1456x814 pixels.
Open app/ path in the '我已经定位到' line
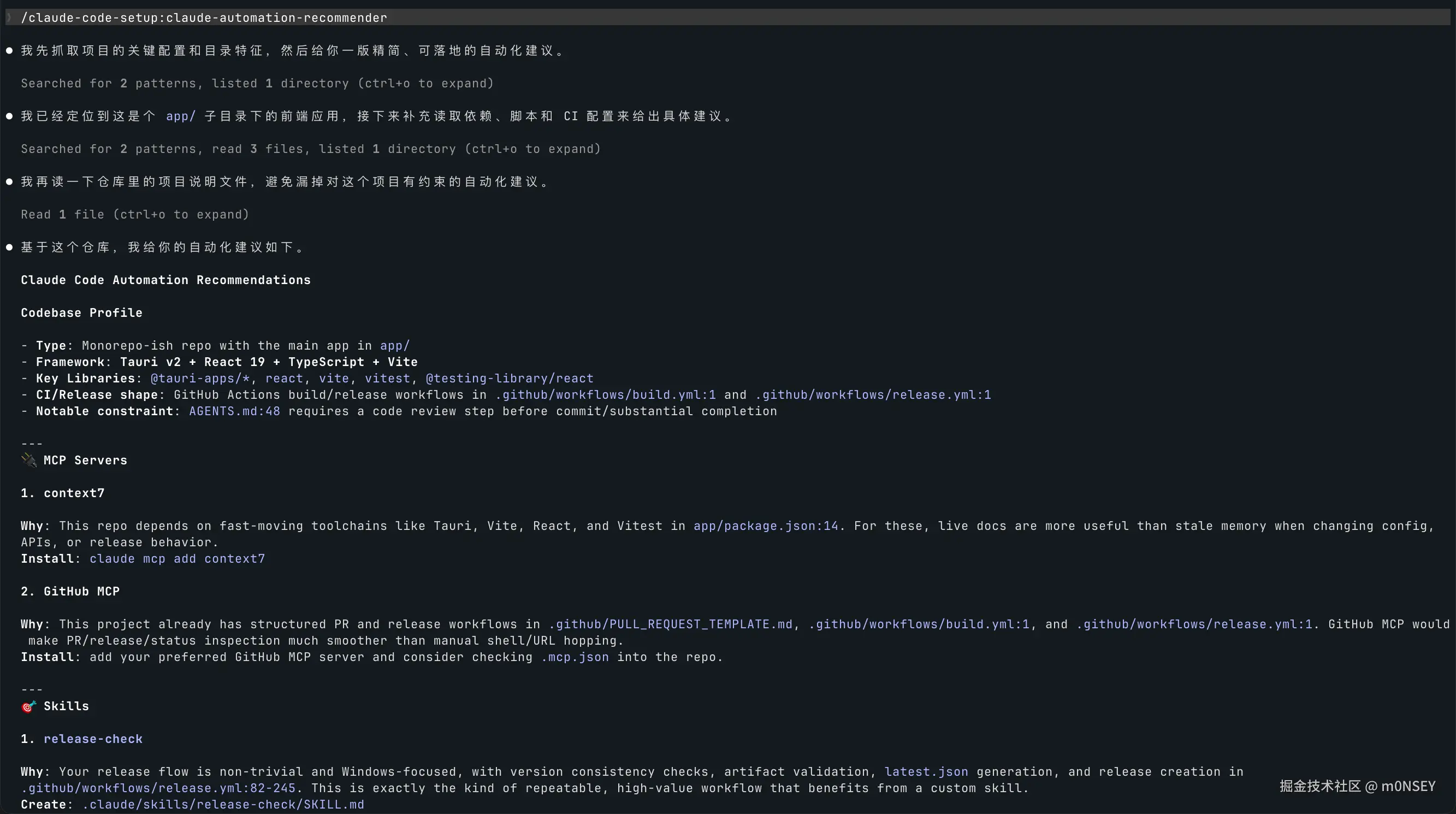(x=181, y=116)
